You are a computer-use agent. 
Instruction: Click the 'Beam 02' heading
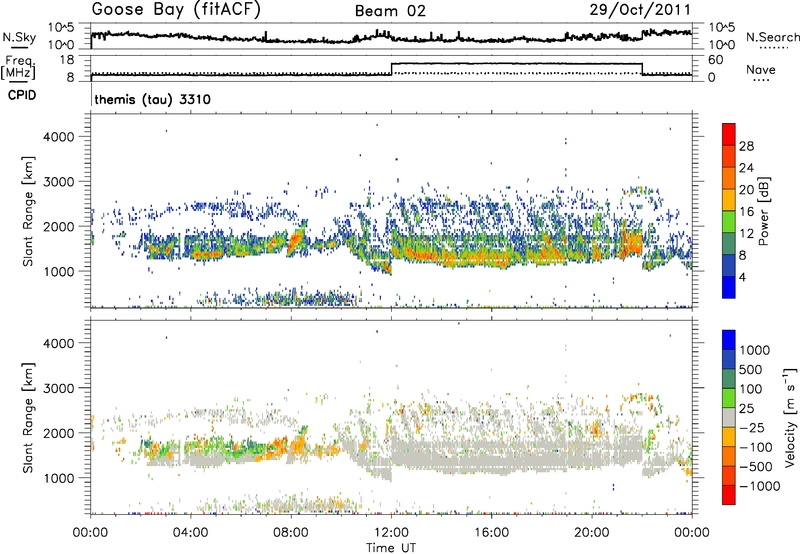[390, 11]
